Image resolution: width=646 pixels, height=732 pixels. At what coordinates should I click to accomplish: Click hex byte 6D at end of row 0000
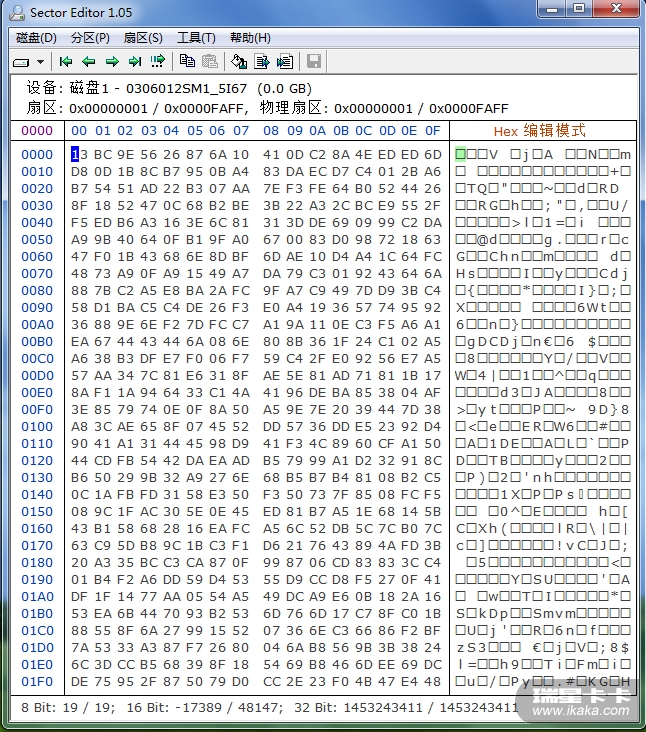point(433,155)
